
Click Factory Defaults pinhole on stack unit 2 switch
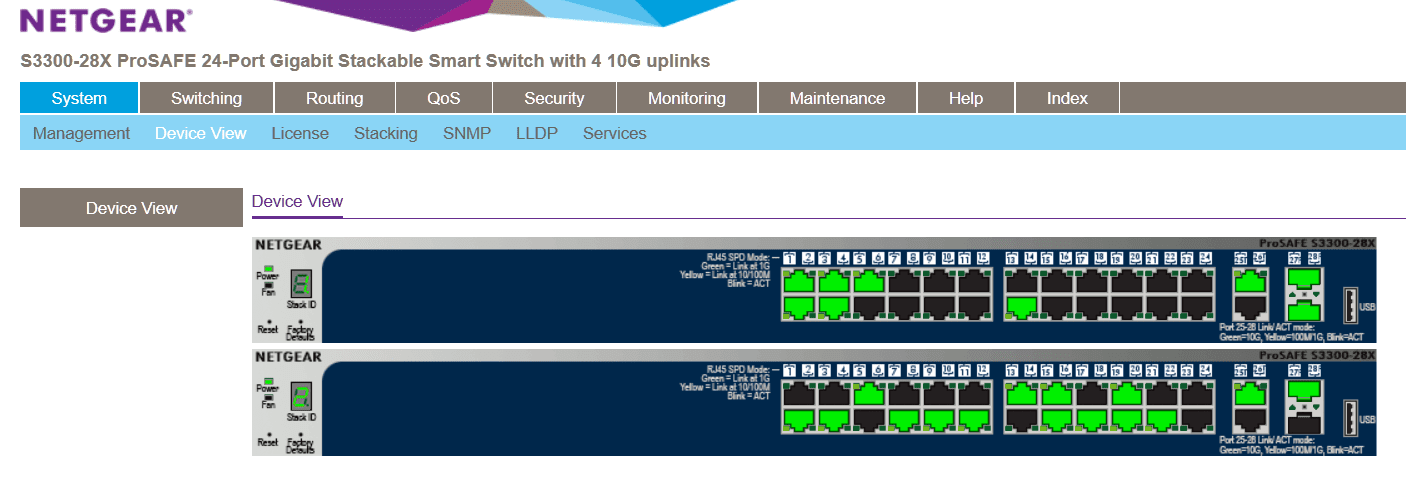pos(300,433)
